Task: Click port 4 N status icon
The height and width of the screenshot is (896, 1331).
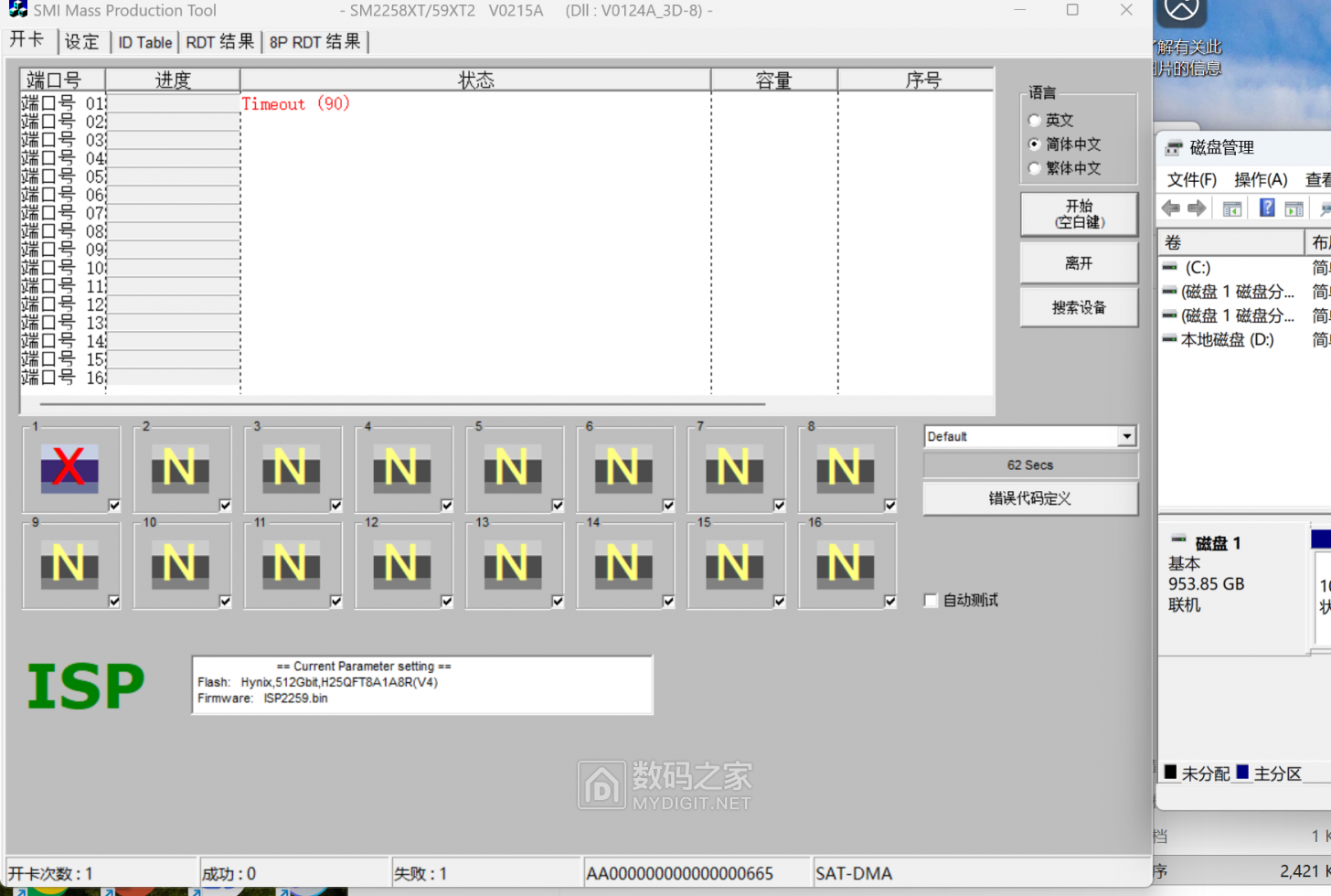Action: [401, 467]
